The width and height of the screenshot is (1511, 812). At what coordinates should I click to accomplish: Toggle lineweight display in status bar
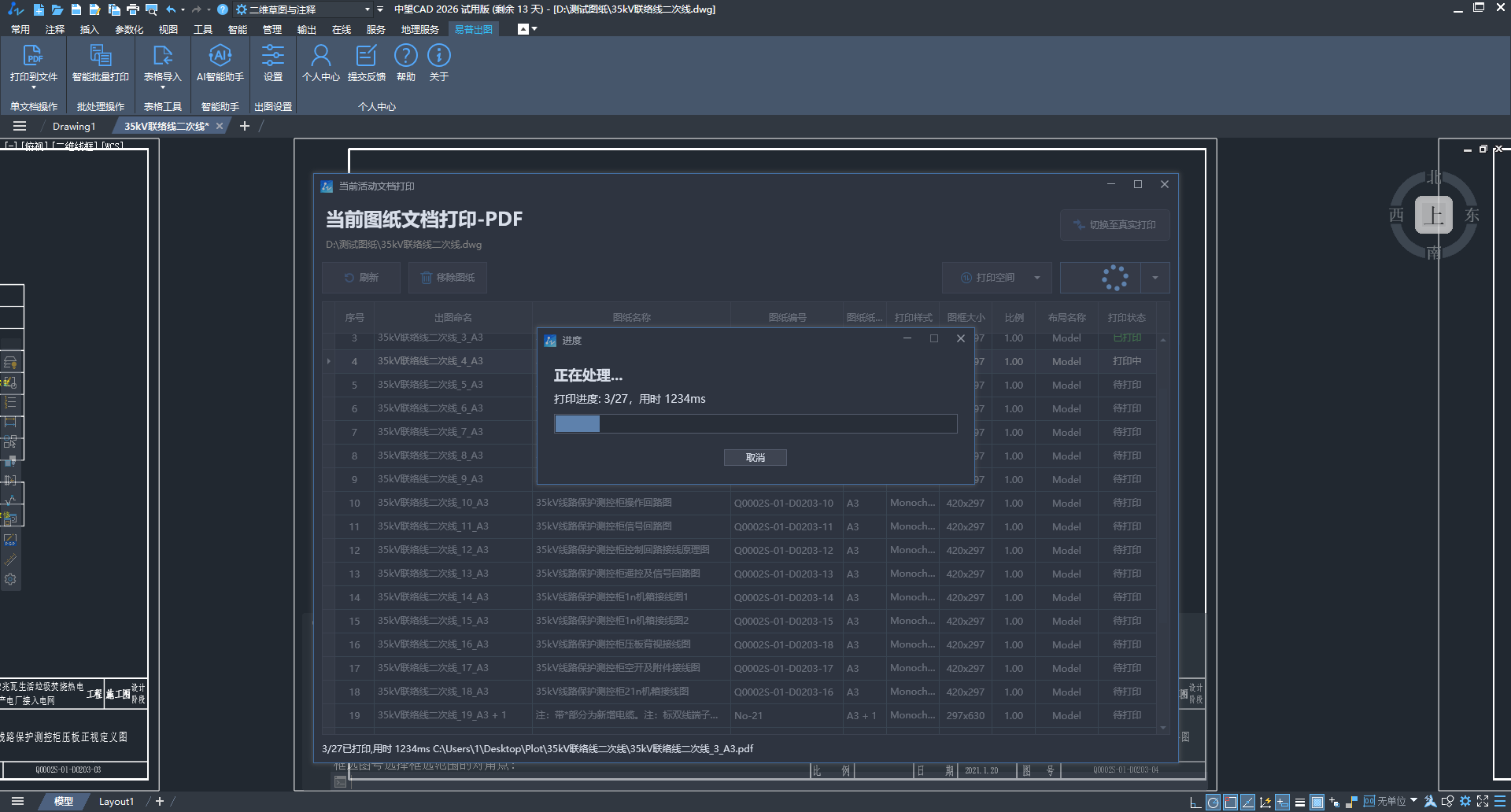click(x=1300, y=802)
